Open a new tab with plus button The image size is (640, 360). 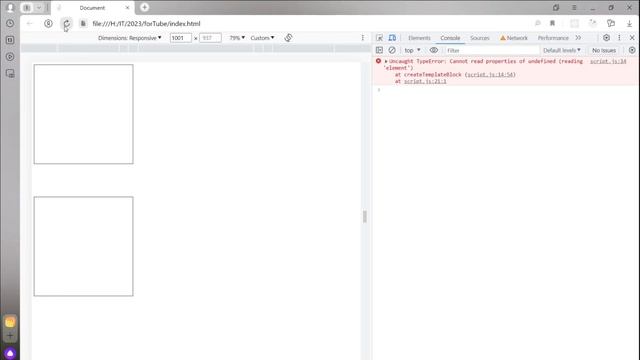pos(144,7)
